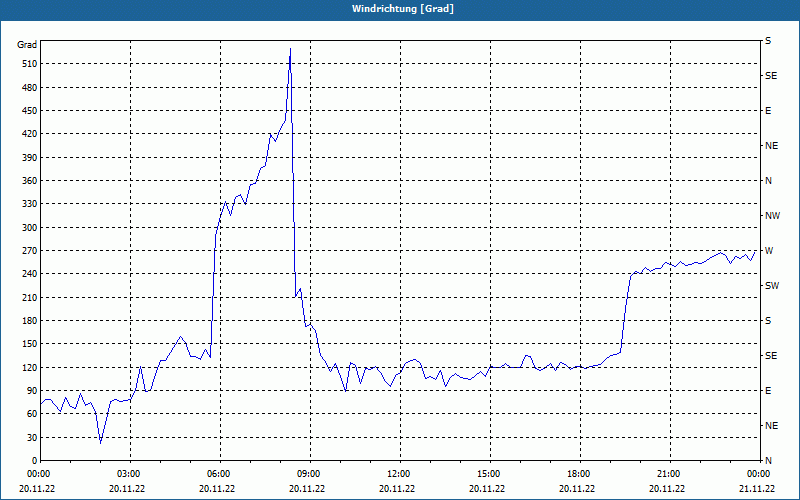Image resolution: width=800 pixels, height=500 pixels.
Task: Click the 300 y-axis label
Action: (29, 228)
